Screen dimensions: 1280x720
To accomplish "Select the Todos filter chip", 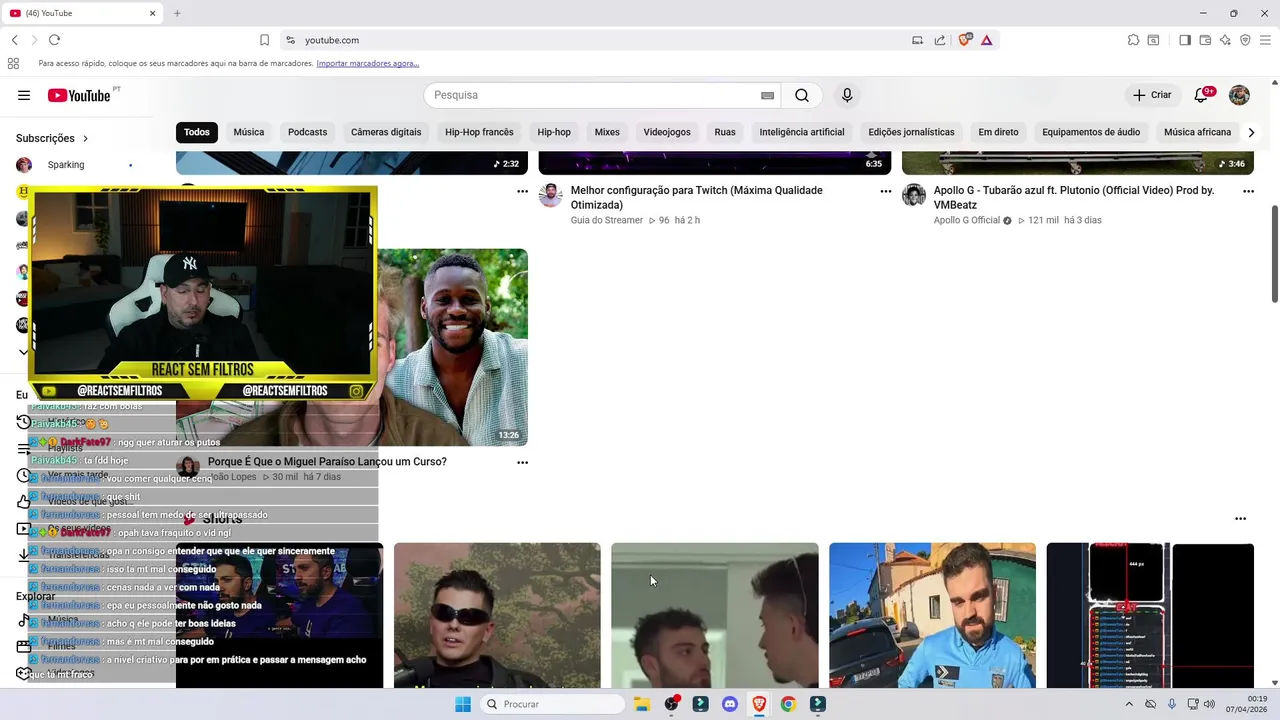I will tap(197, 132).
